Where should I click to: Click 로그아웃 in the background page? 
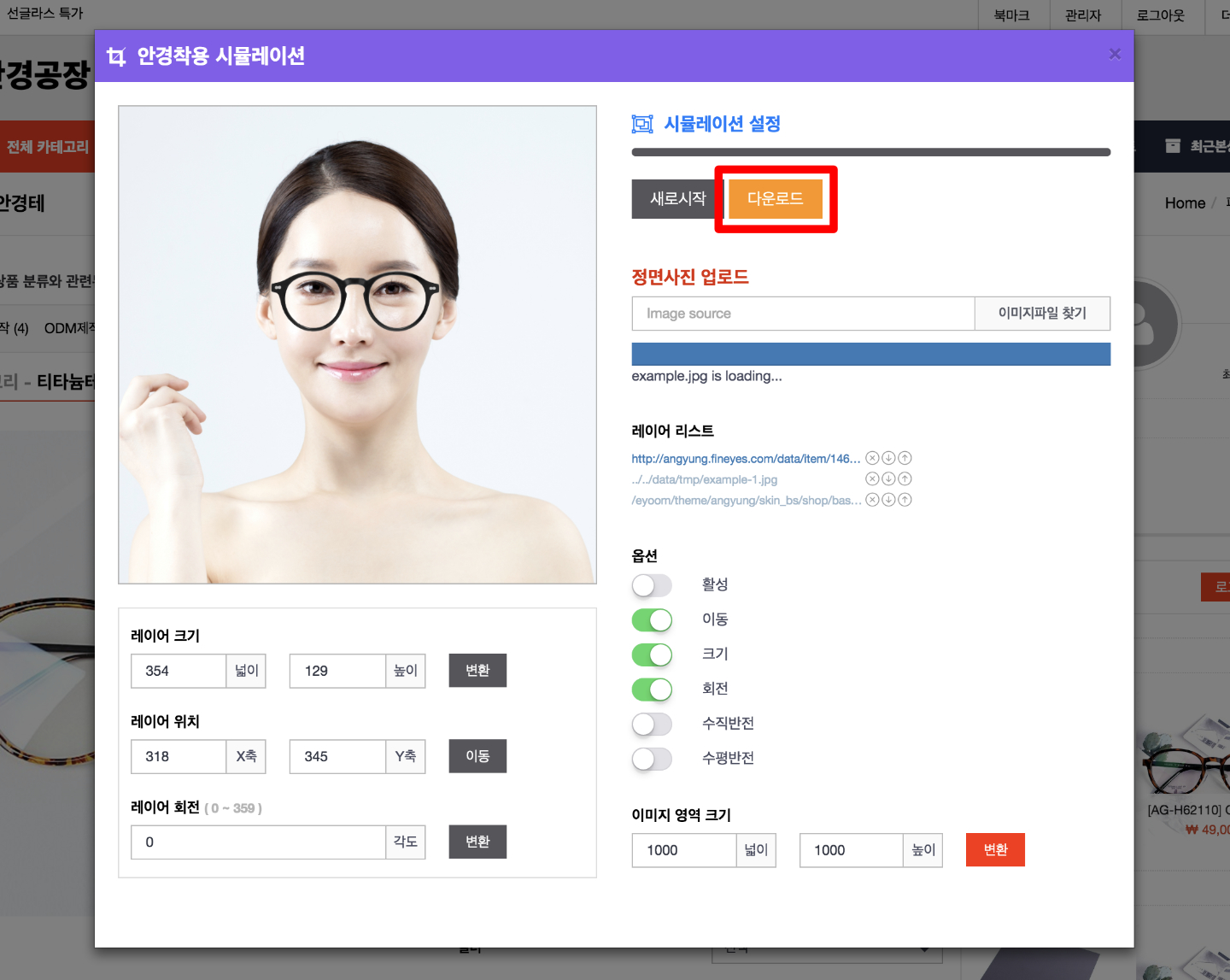click(x=1160, y=15)
